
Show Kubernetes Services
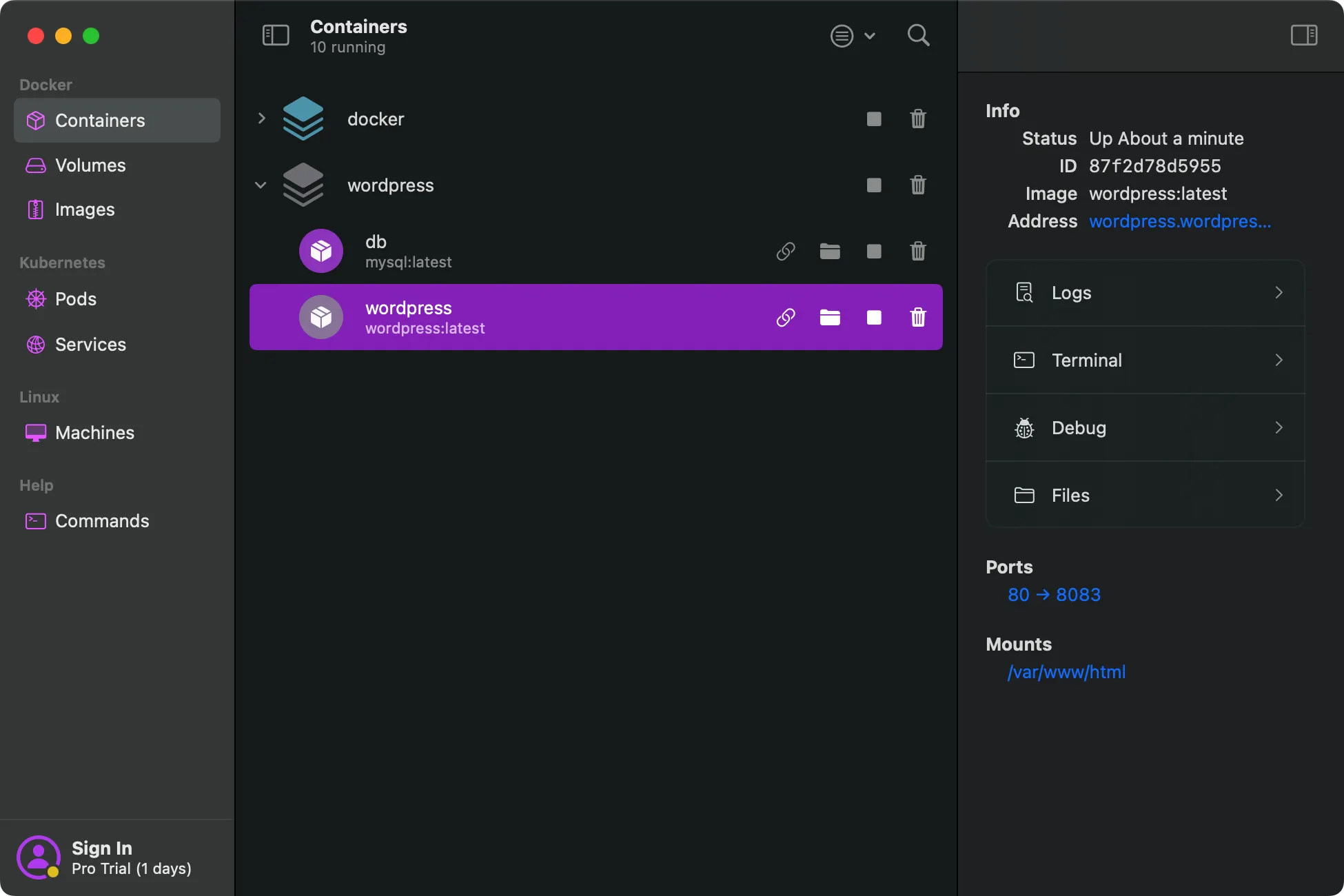point(117,345)
